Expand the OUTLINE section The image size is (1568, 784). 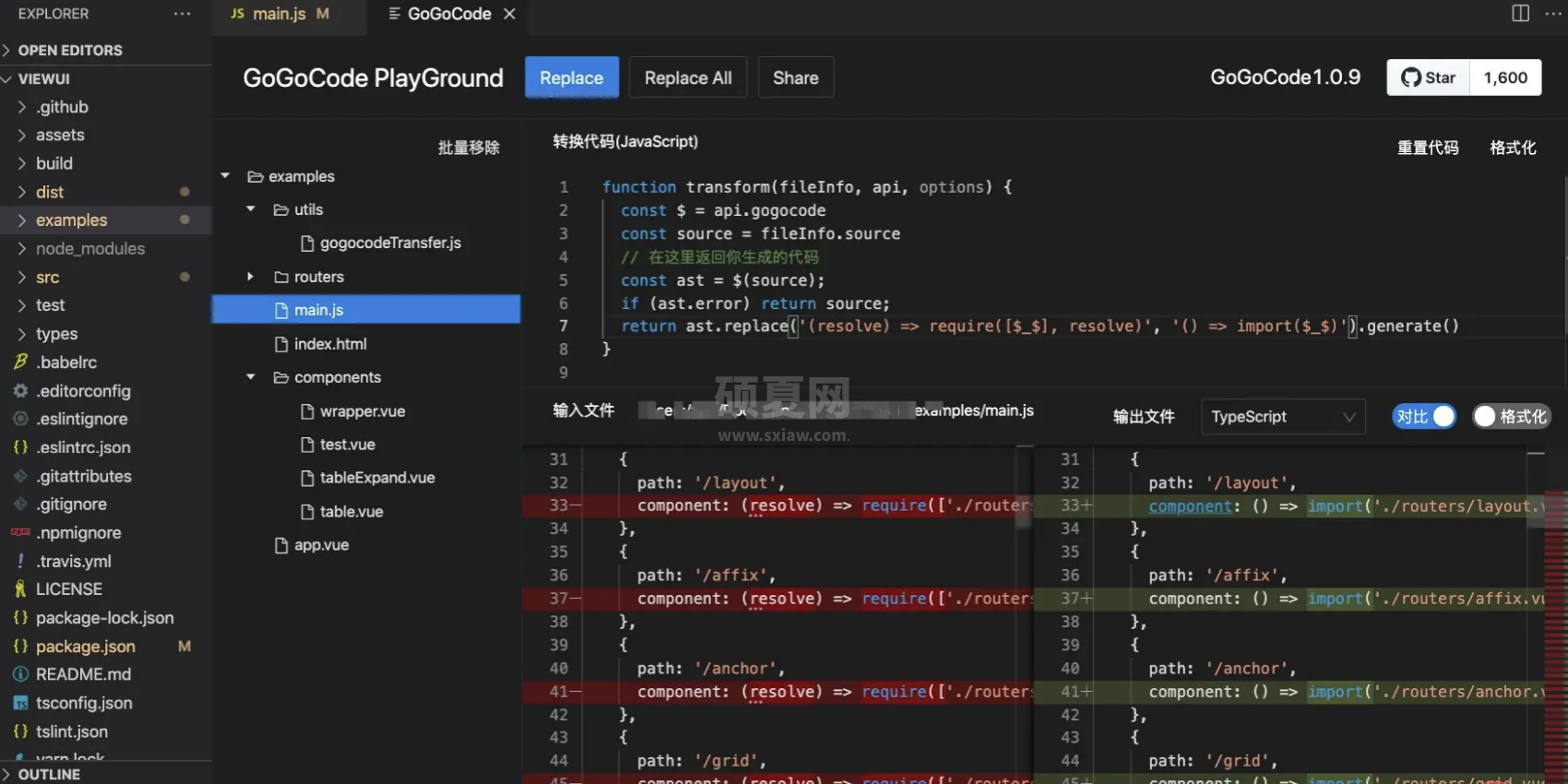coord(106,774)
